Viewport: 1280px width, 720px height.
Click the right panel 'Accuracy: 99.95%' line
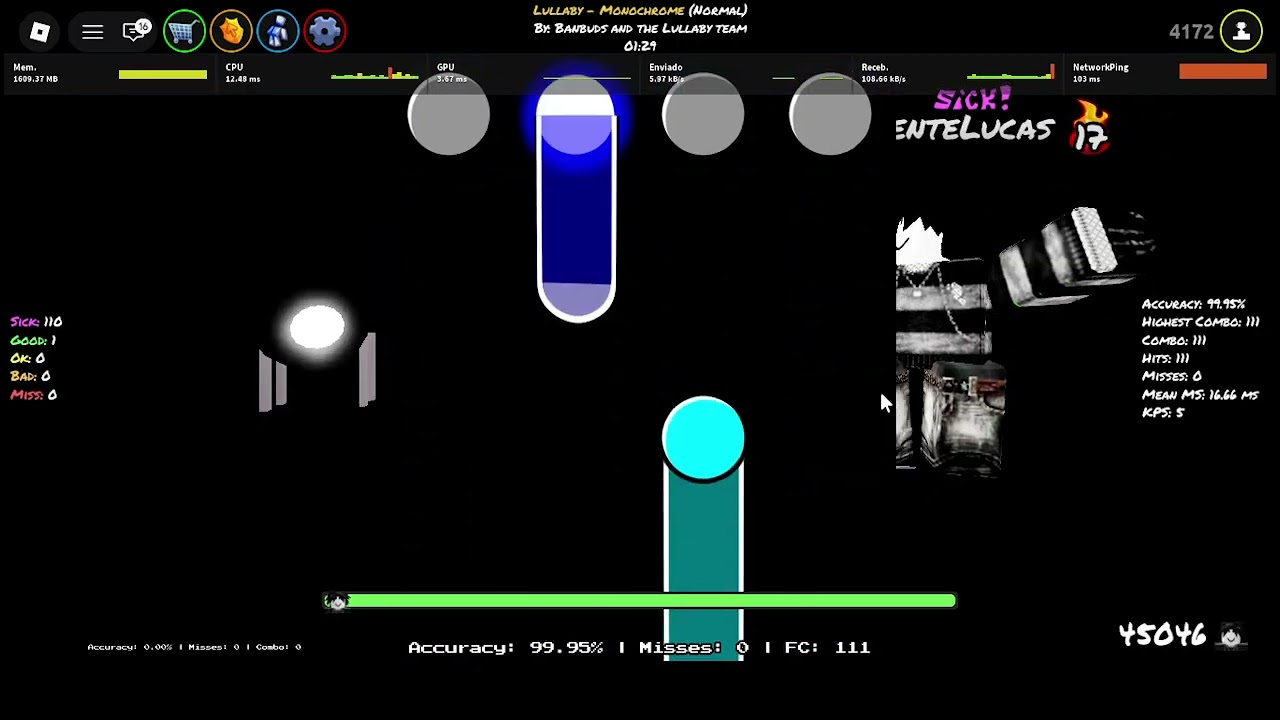coord(1194,304)
